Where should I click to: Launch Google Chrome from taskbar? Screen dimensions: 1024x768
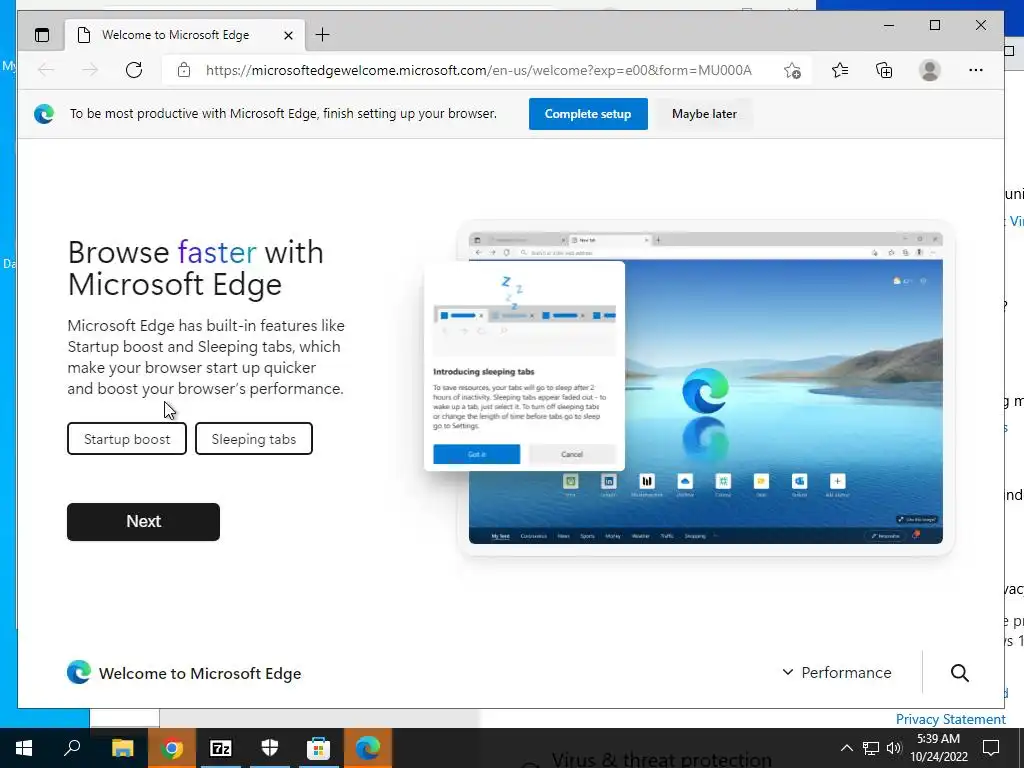tap(172, 748)
